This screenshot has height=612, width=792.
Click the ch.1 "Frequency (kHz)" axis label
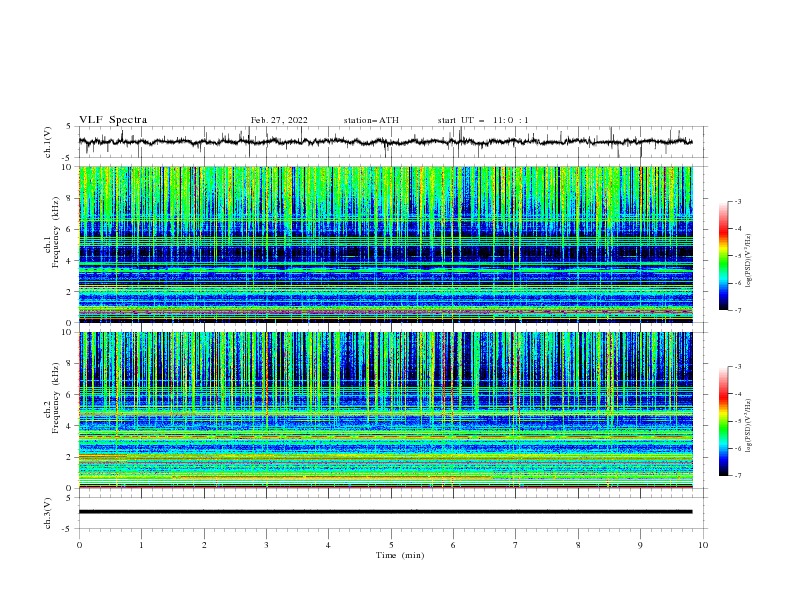pos(56,233)
